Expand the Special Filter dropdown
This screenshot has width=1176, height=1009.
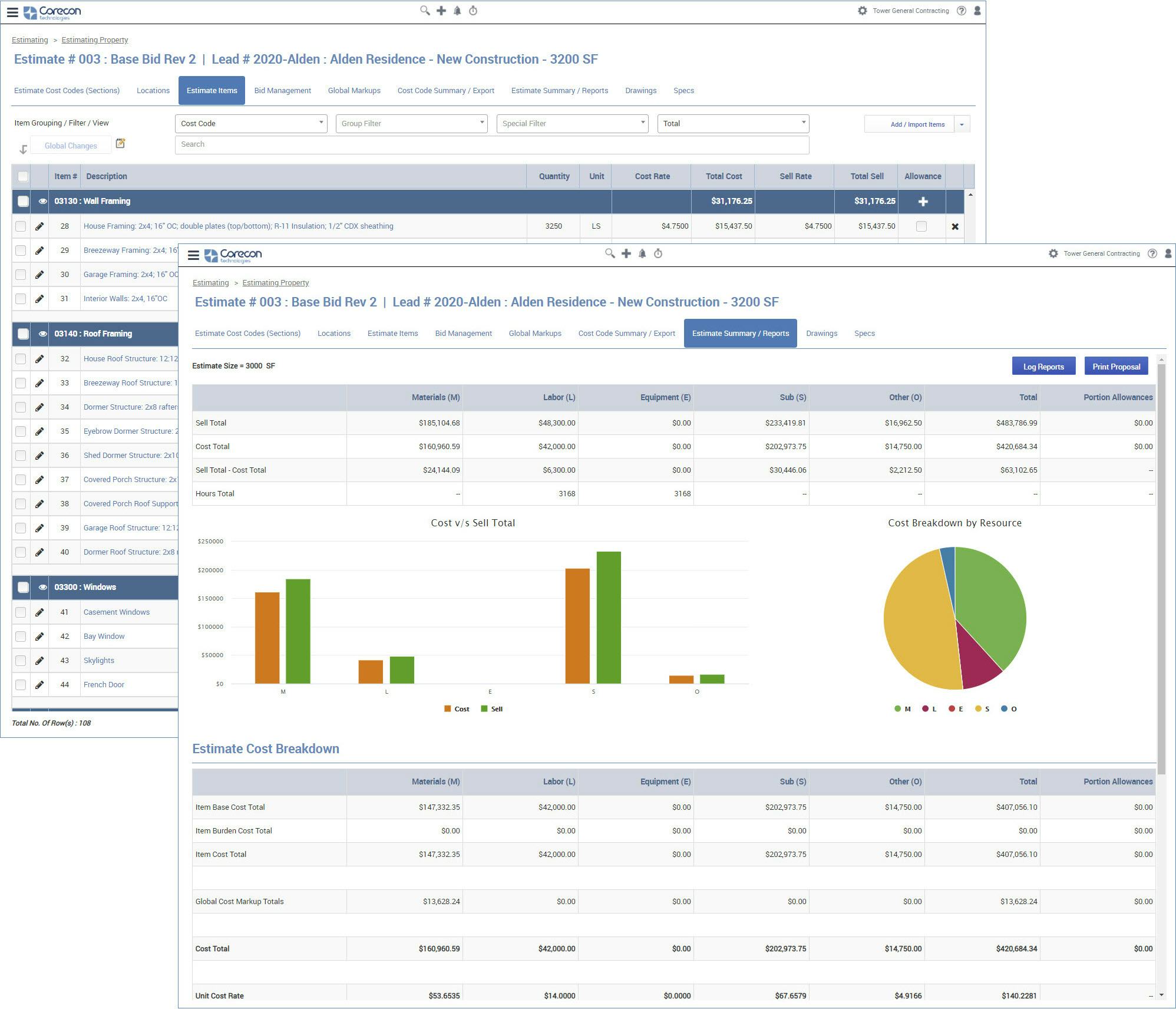572,123
